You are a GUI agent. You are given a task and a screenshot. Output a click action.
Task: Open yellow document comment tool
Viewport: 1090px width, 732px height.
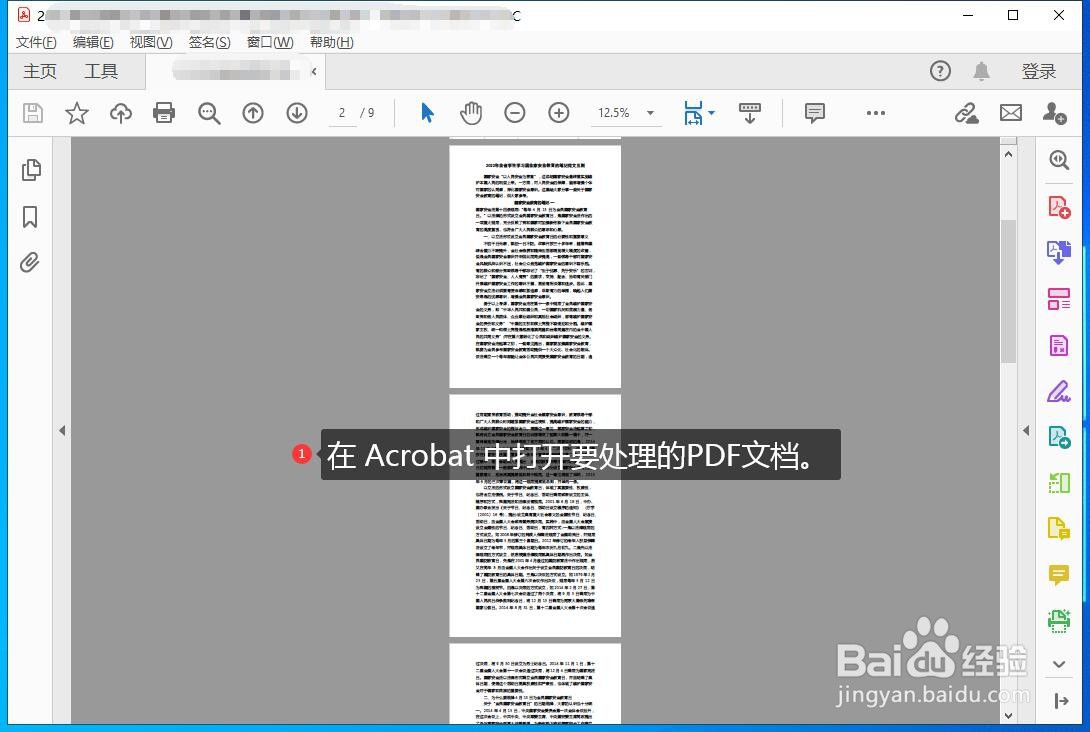point(1059,528)
